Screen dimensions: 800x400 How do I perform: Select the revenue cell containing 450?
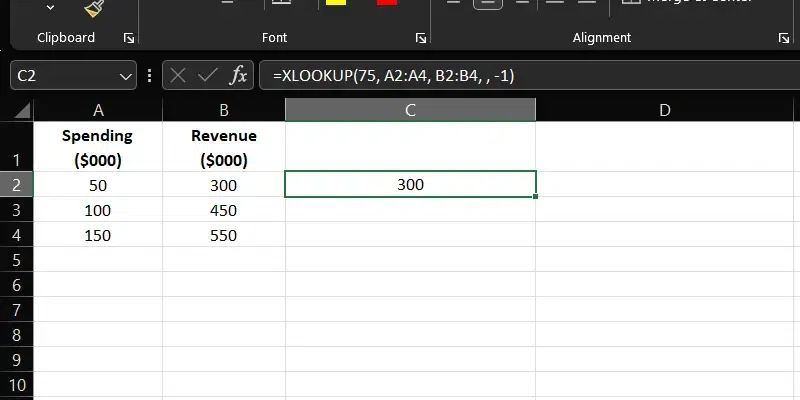(223, 210)
